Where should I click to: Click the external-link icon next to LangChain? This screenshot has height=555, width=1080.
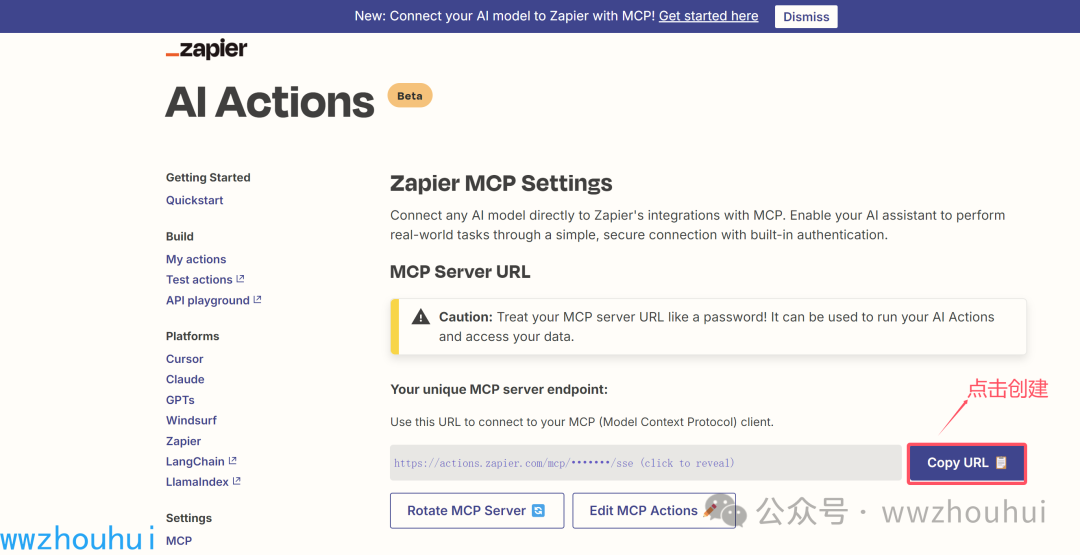[x=233, y=461]
